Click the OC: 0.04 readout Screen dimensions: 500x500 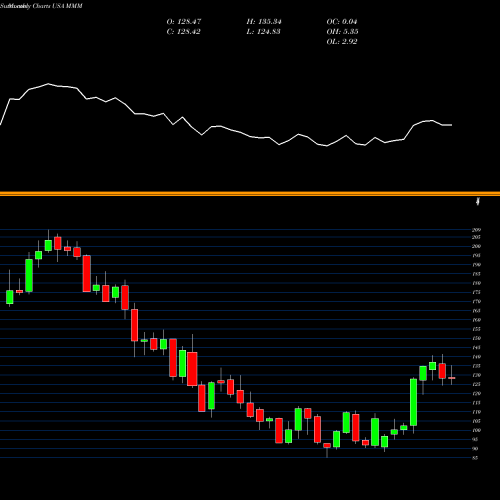(342, 22)
